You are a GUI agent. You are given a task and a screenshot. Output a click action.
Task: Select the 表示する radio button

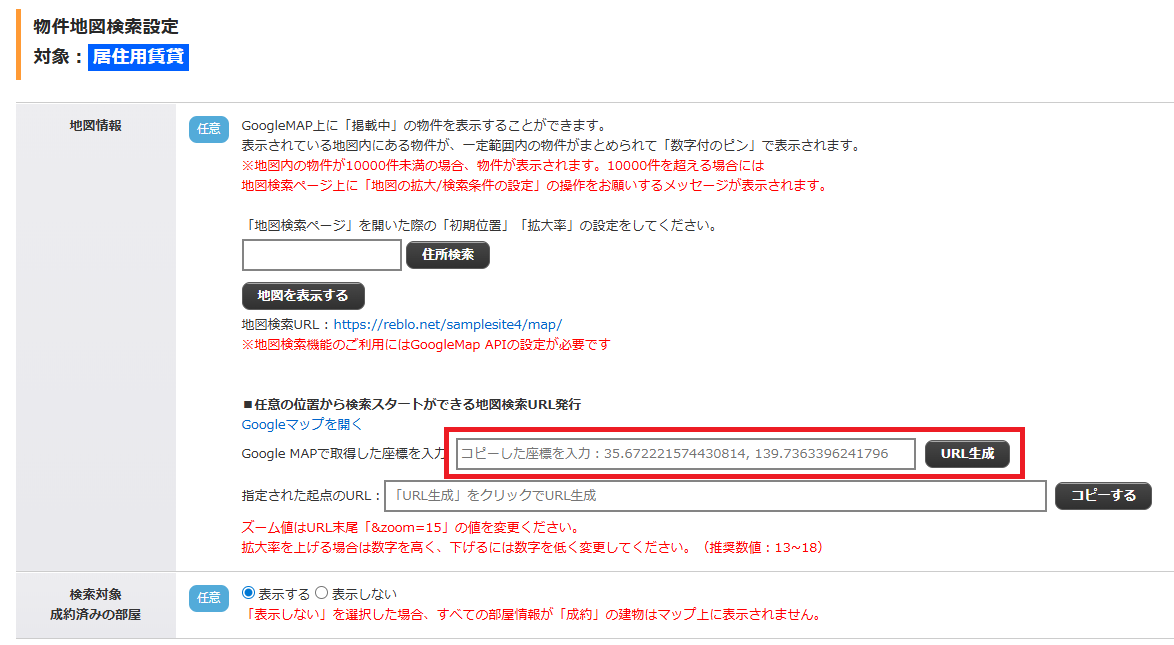coord(249,593)
